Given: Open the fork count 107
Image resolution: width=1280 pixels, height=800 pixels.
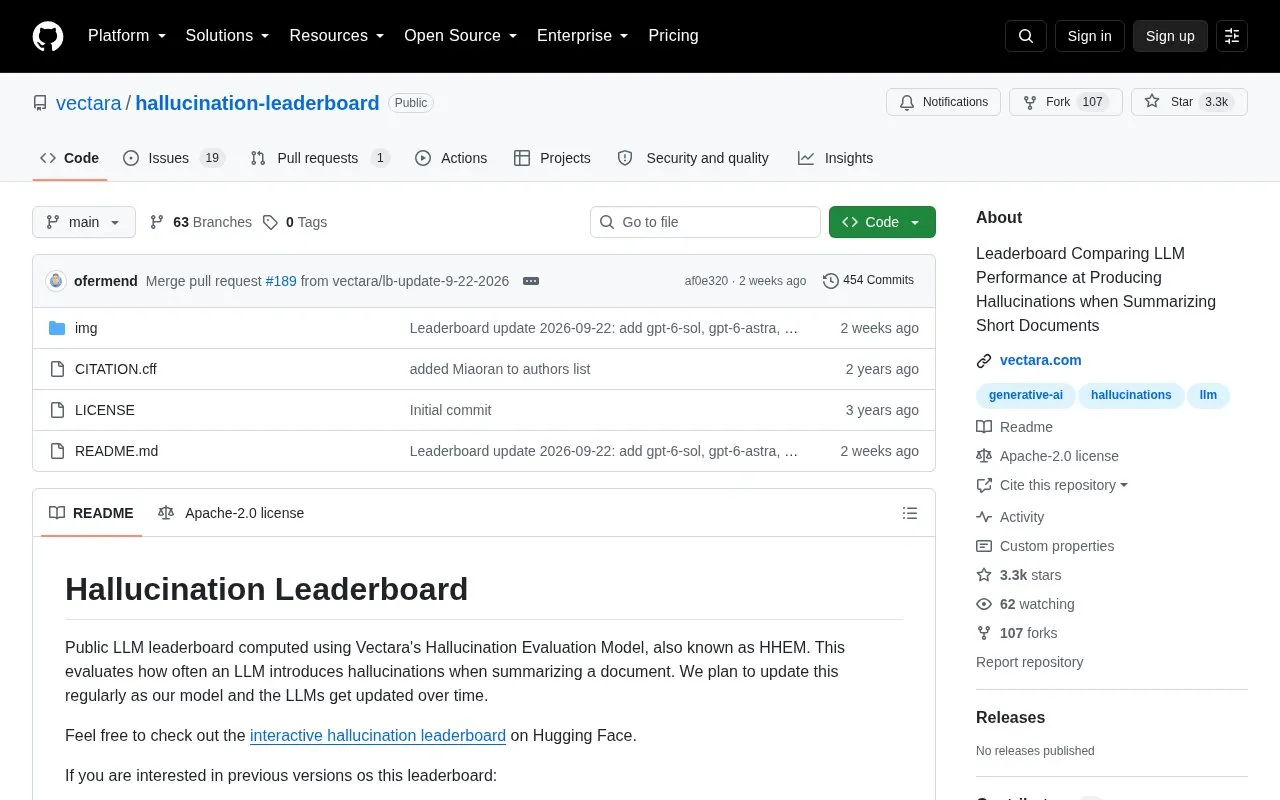Looking at the screenshot, I should point(1092,102).
